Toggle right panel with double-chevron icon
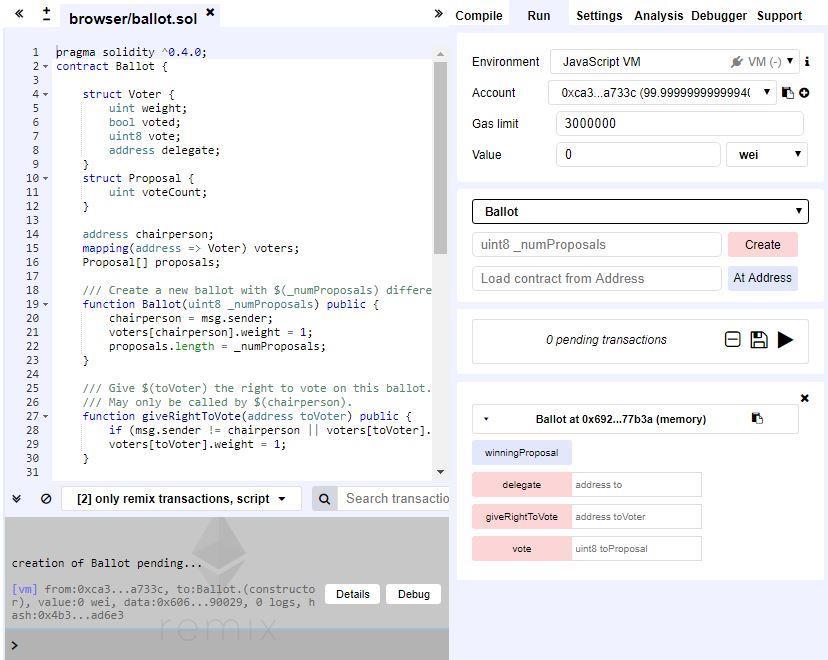Image resolution: width=828 pixels, height=660 pixels. 438,14
